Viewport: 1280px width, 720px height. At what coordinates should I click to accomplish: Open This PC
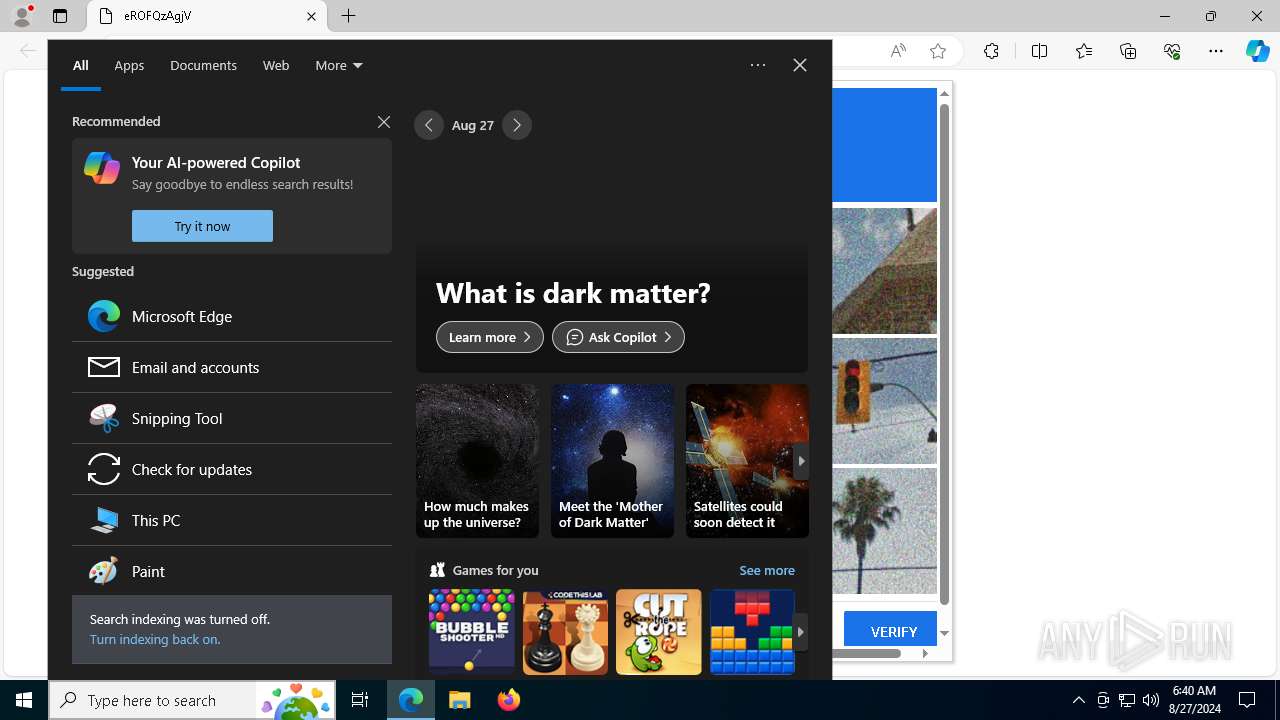click(232, 520)
